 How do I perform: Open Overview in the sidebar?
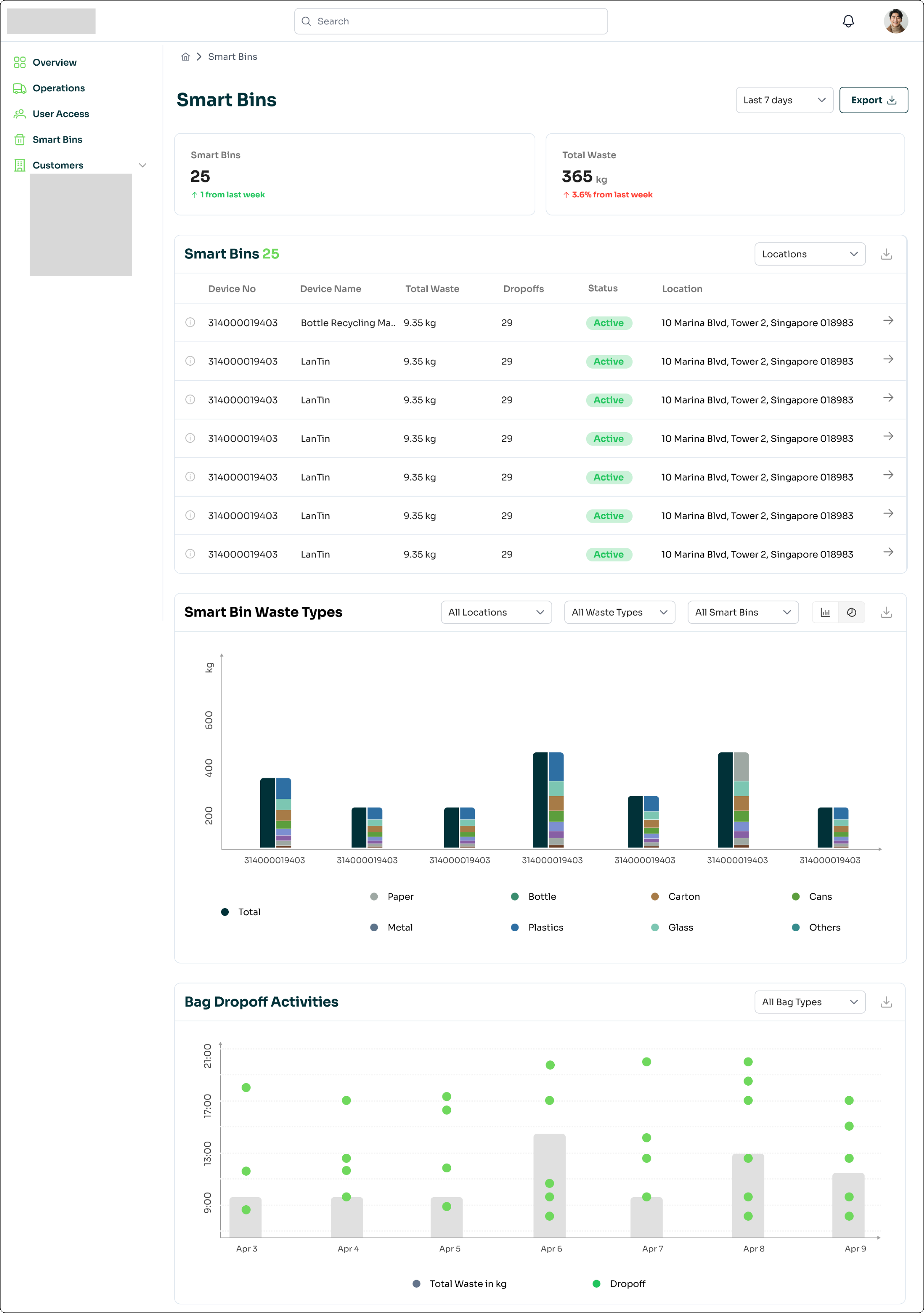pos(54,62)
